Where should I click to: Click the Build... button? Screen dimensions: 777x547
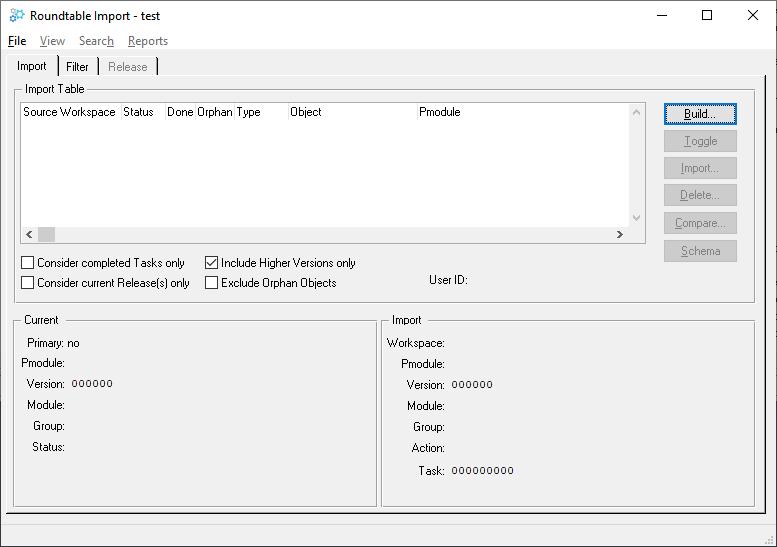click(x=700, y=114)
